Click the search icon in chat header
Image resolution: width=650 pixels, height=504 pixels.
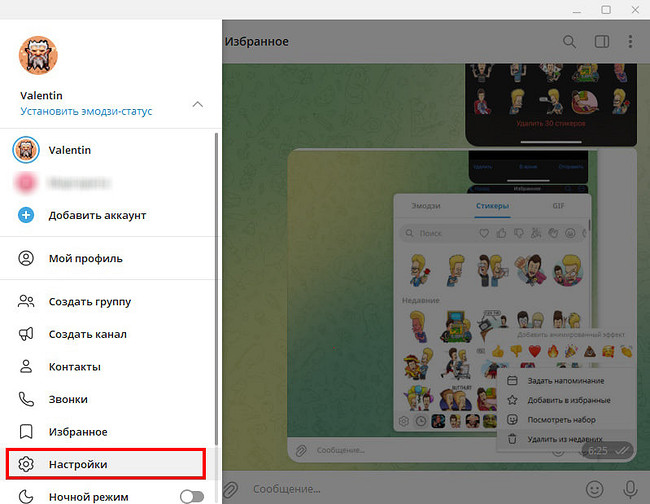[x=569, y=42]
